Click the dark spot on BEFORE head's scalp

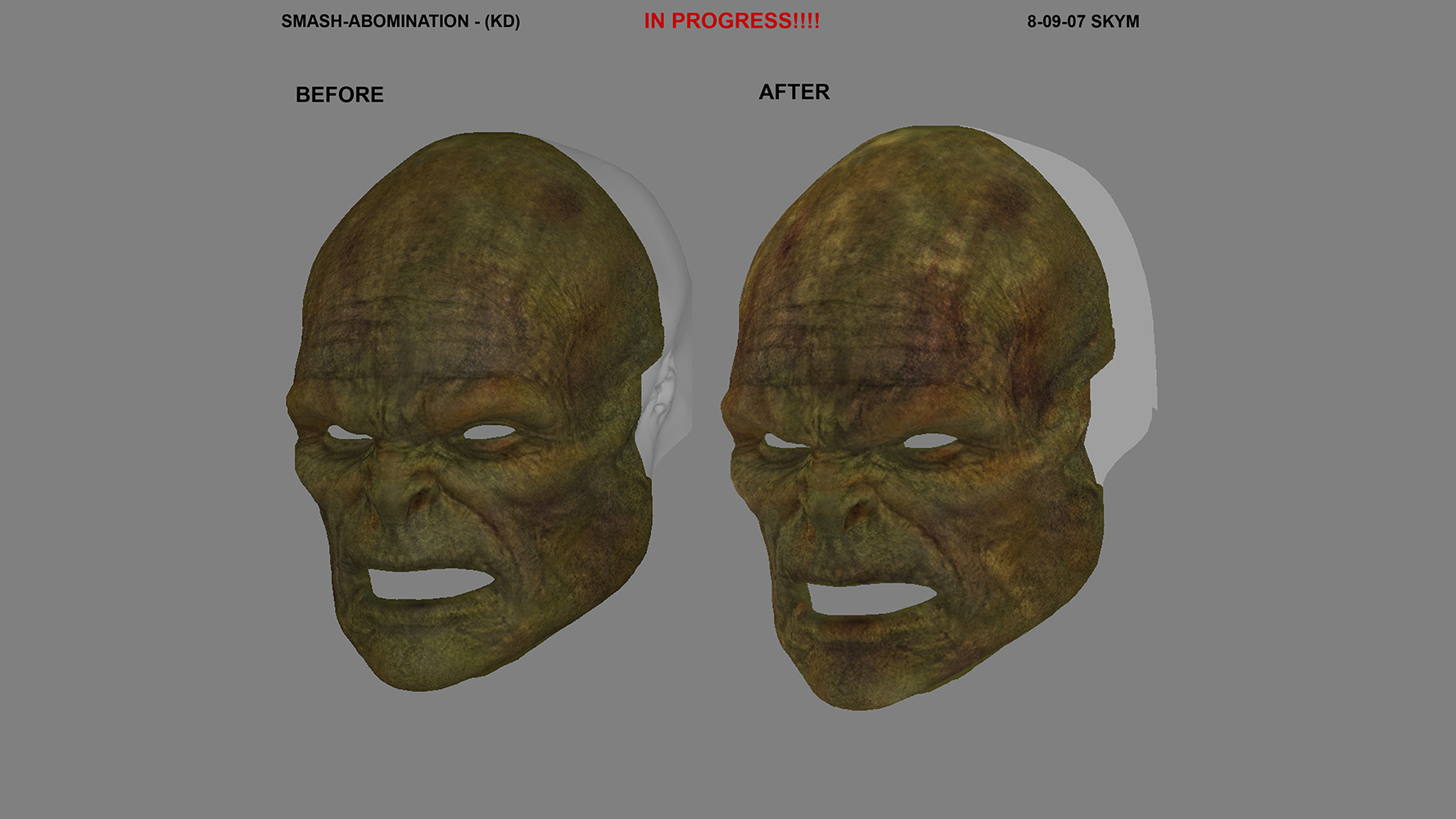(563, 197)
